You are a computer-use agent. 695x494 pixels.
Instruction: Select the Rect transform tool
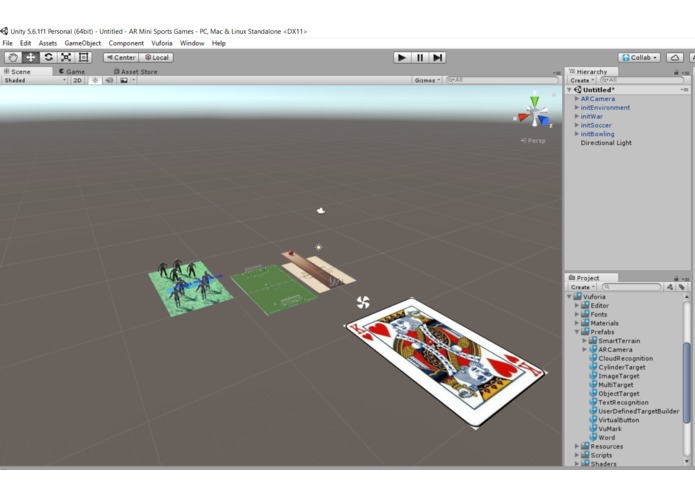point(83,57)
